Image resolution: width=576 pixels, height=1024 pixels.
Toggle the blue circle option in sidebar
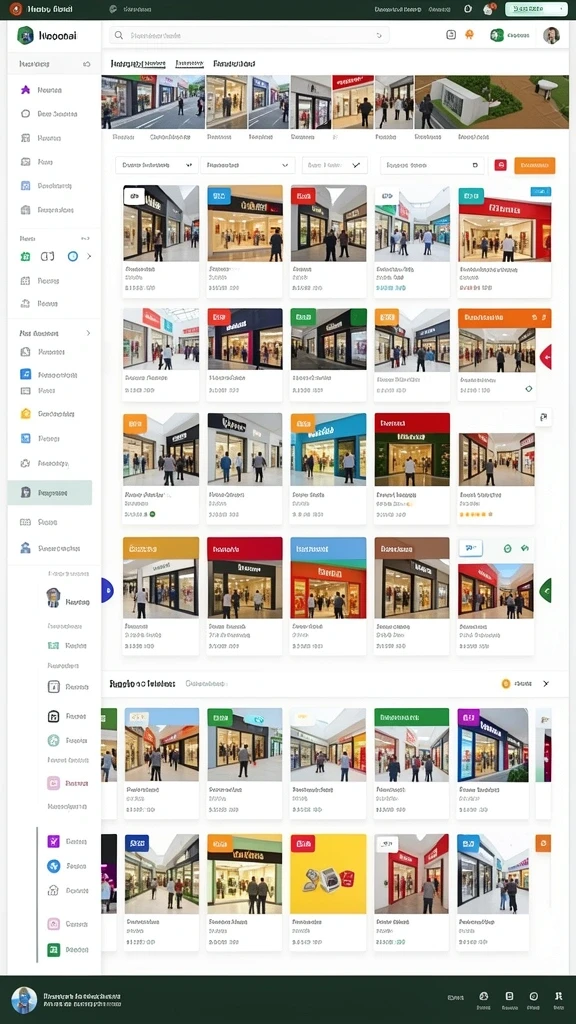tap(72, 257)
